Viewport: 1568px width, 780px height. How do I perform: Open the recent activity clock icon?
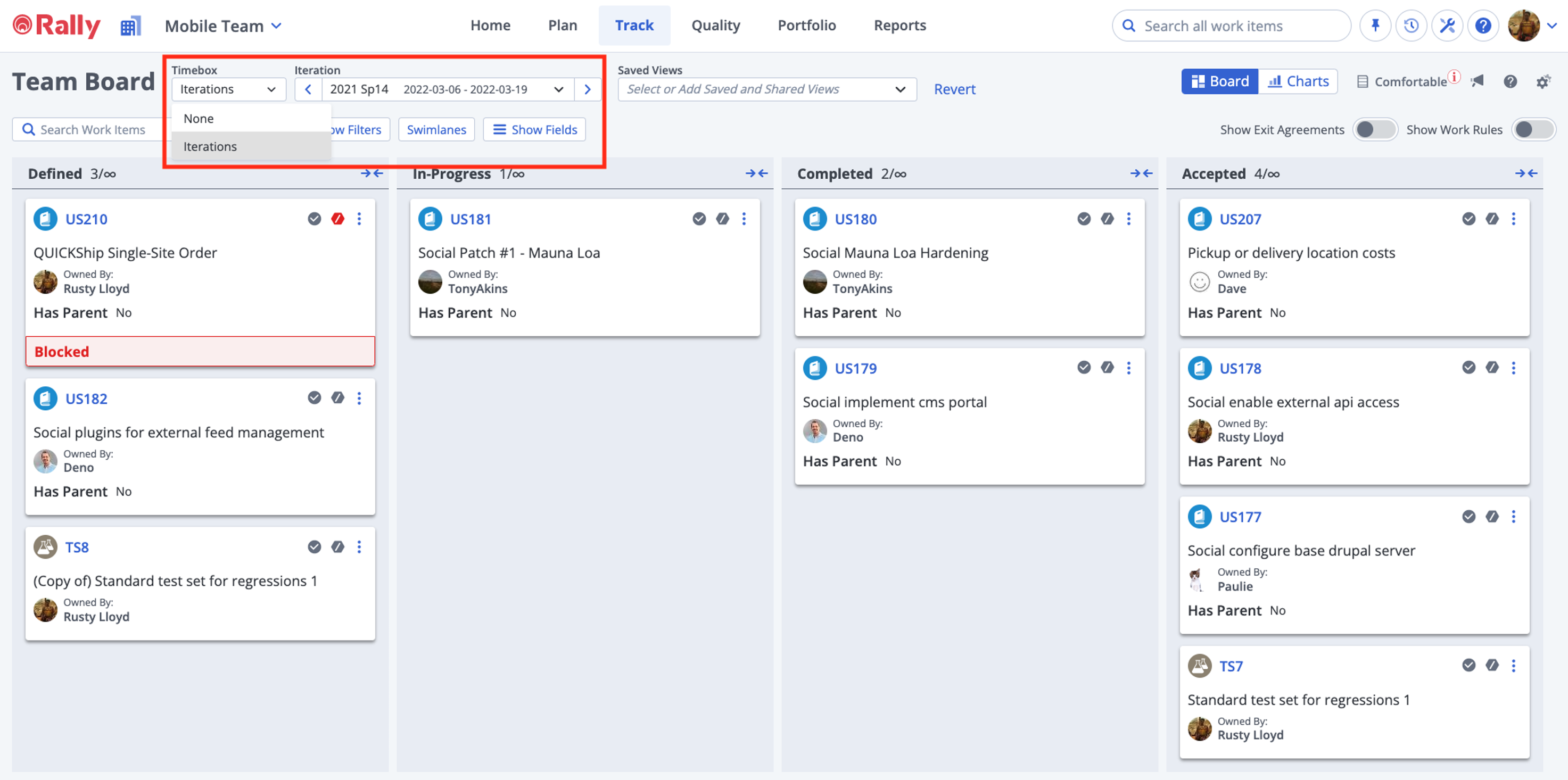click(1411, 26)
